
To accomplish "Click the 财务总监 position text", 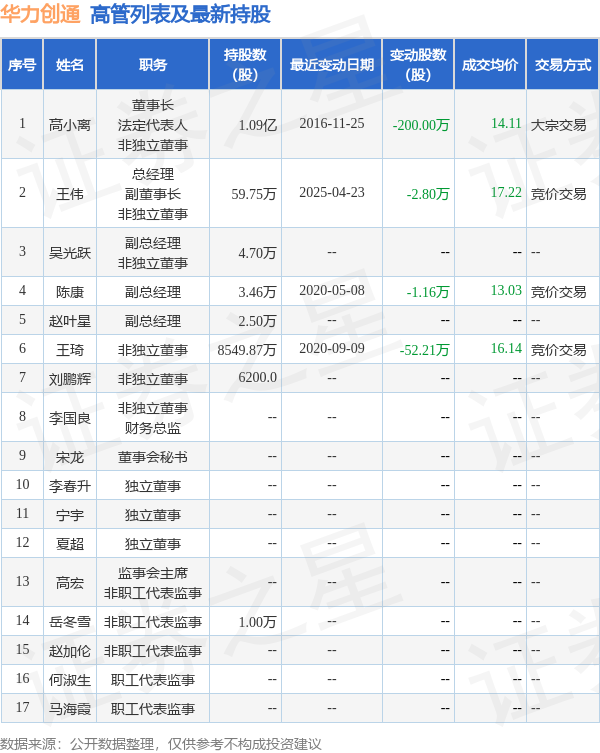I will point(153,428).
